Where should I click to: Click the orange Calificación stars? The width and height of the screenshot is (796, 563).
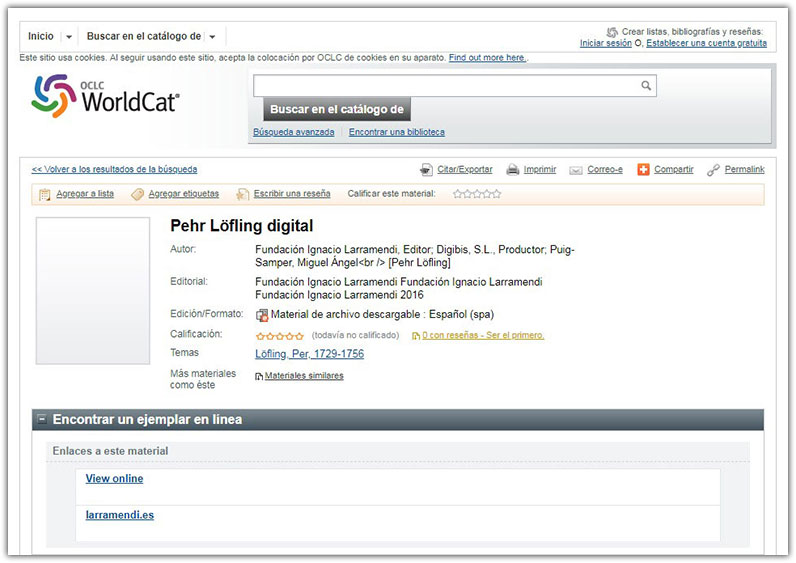click(x=280, y=336)
